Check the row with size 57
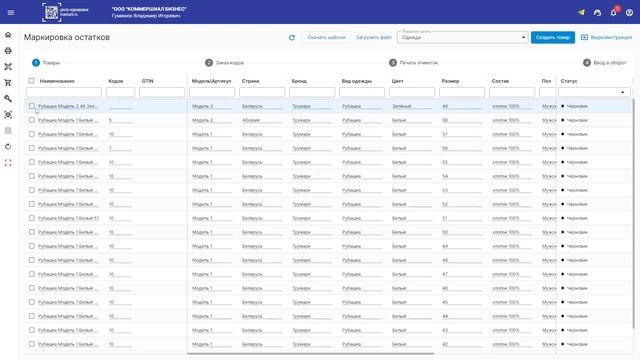This screenshot has width=640, height=360. 31,134
